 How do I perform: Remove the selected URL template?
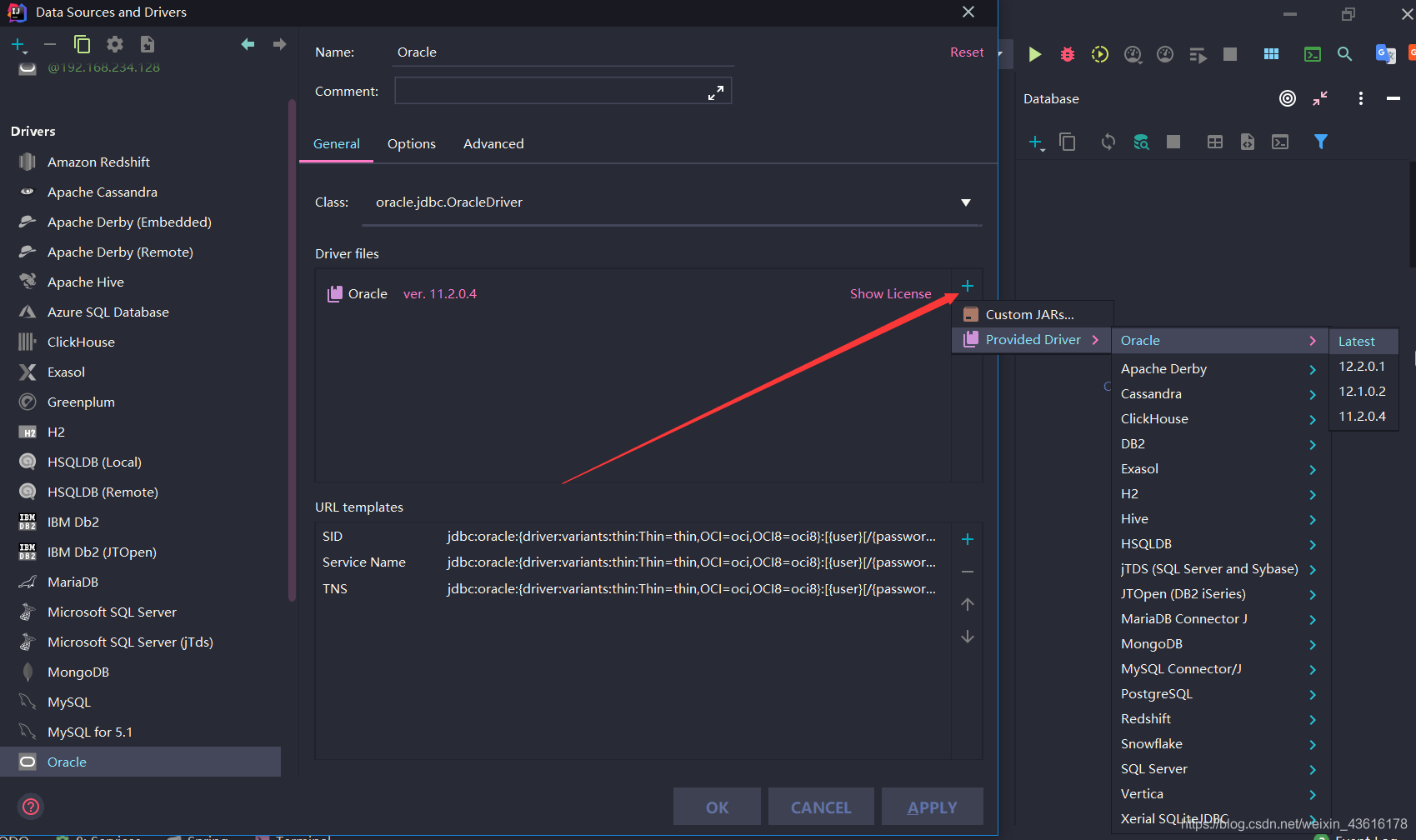(x=968, y=572)
